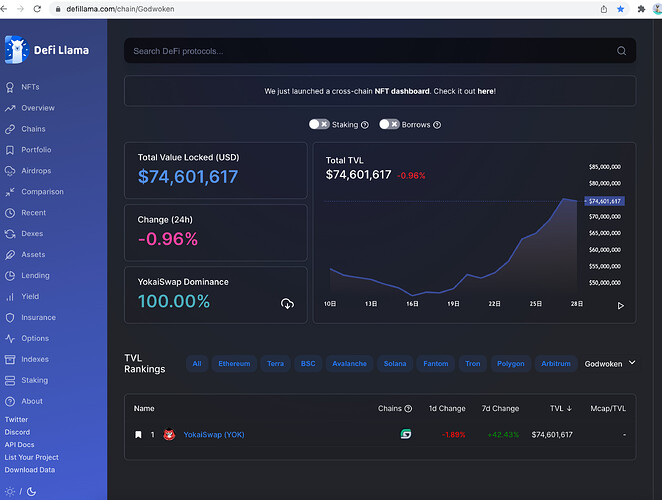Open the About page

coord(24,401)
